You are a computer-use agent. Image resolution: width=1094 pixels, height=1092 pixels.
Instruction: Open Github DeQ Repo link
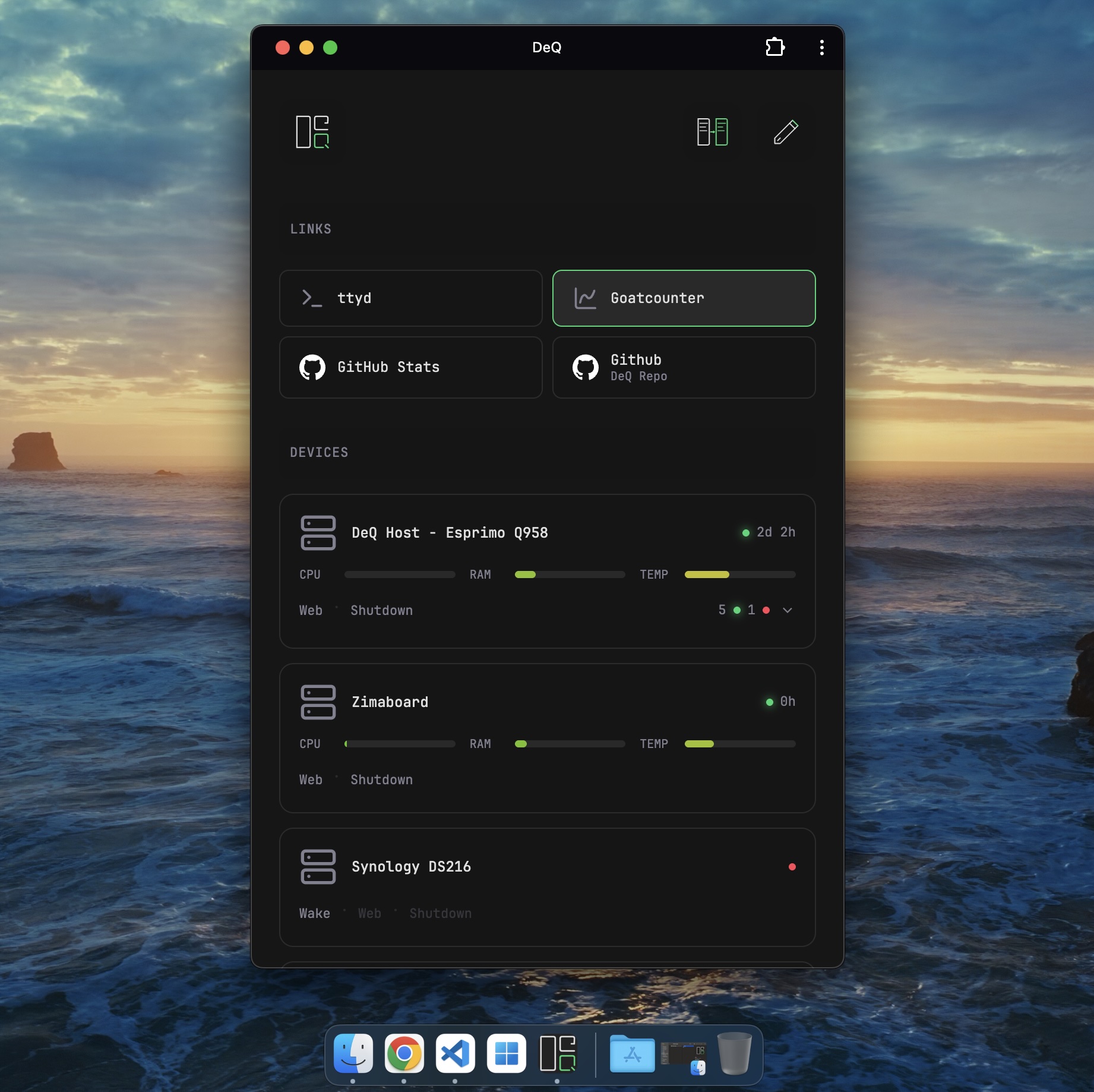pyautogui.click(x=684, y=367)
